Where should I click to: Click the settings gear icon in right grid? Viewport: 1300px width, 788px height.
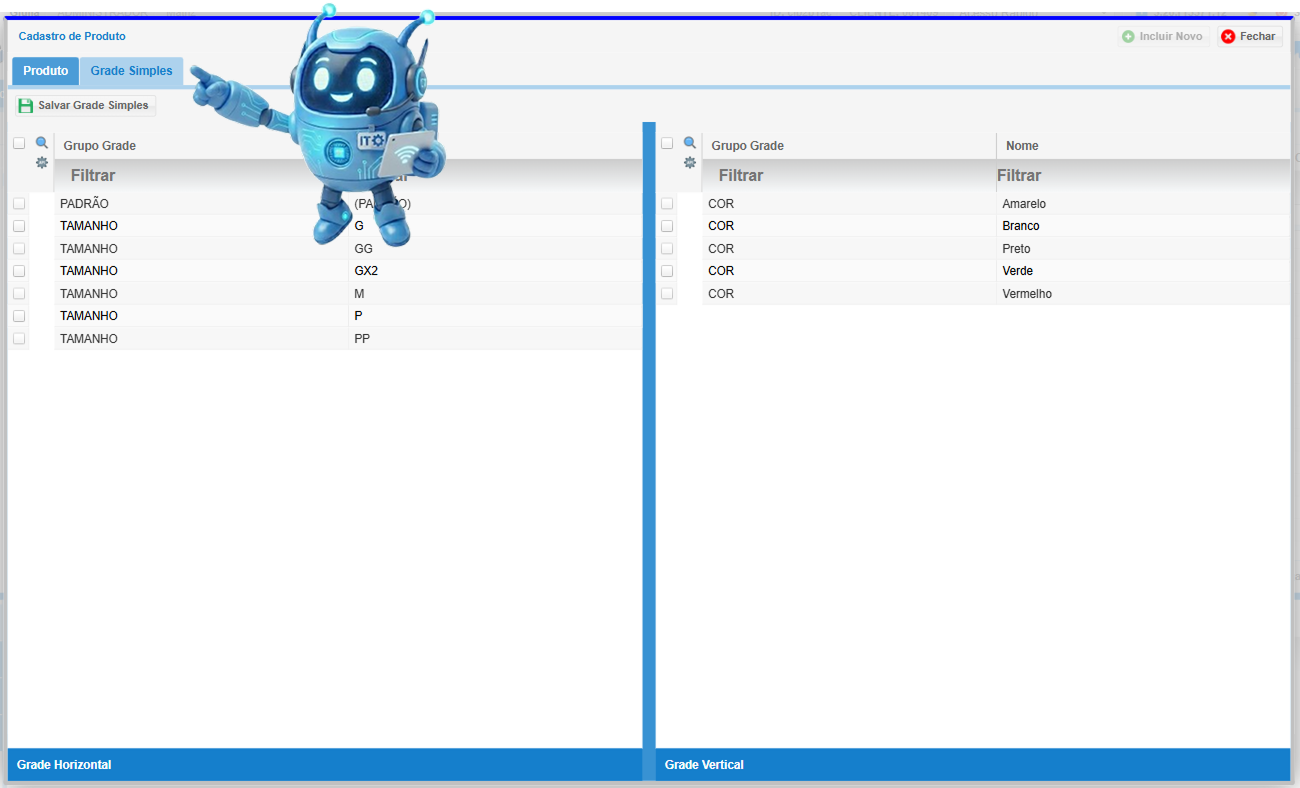tap(690, 162)
